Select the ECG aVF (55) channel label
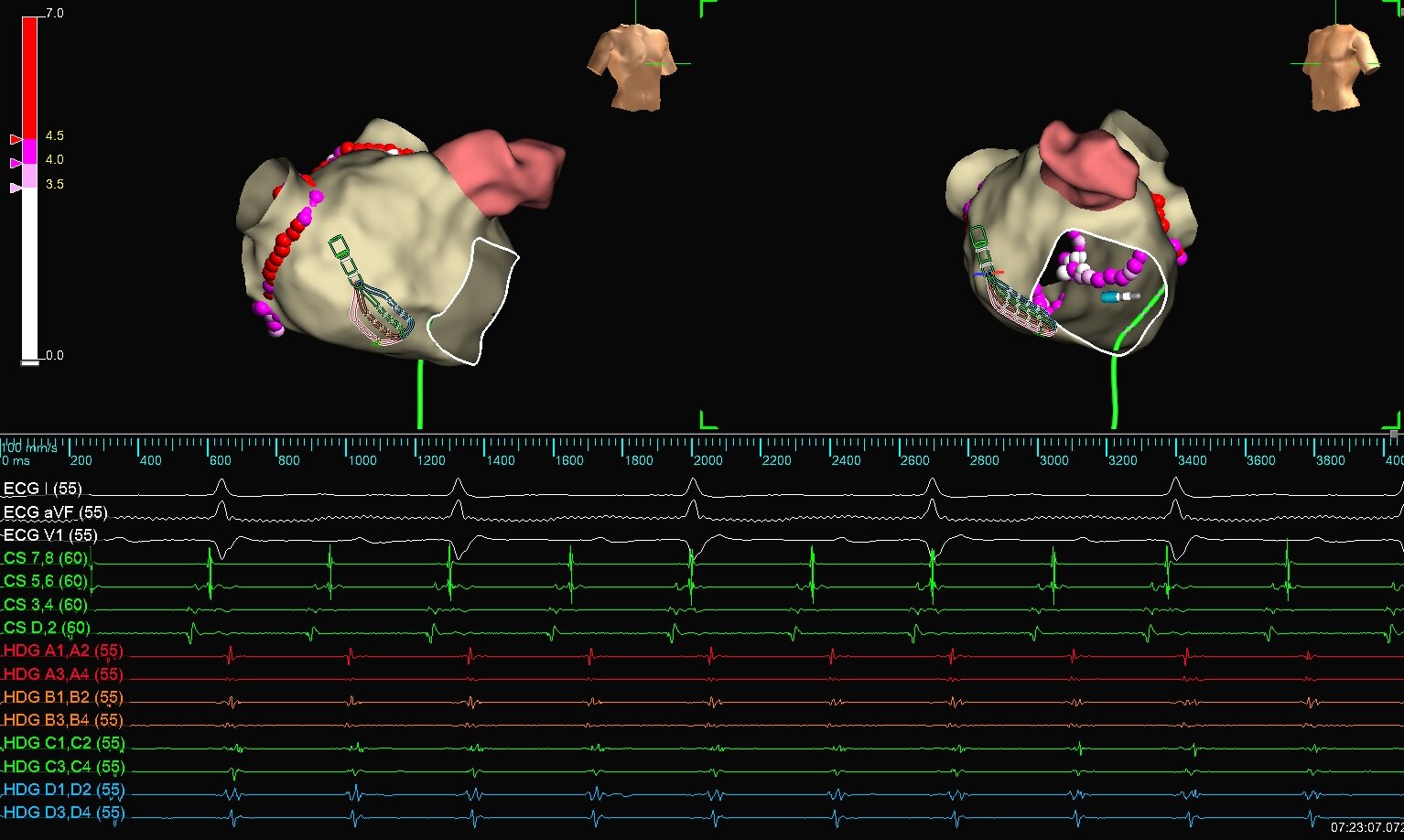This screenshot has height=840, width=1404. pos(55,512)
